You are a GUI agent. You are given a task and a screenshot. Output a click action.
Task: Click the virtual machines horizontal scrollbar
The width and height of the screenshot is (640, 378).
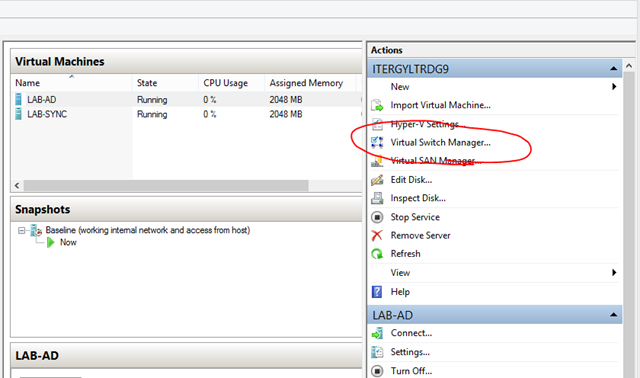click(x=187, y=186)
